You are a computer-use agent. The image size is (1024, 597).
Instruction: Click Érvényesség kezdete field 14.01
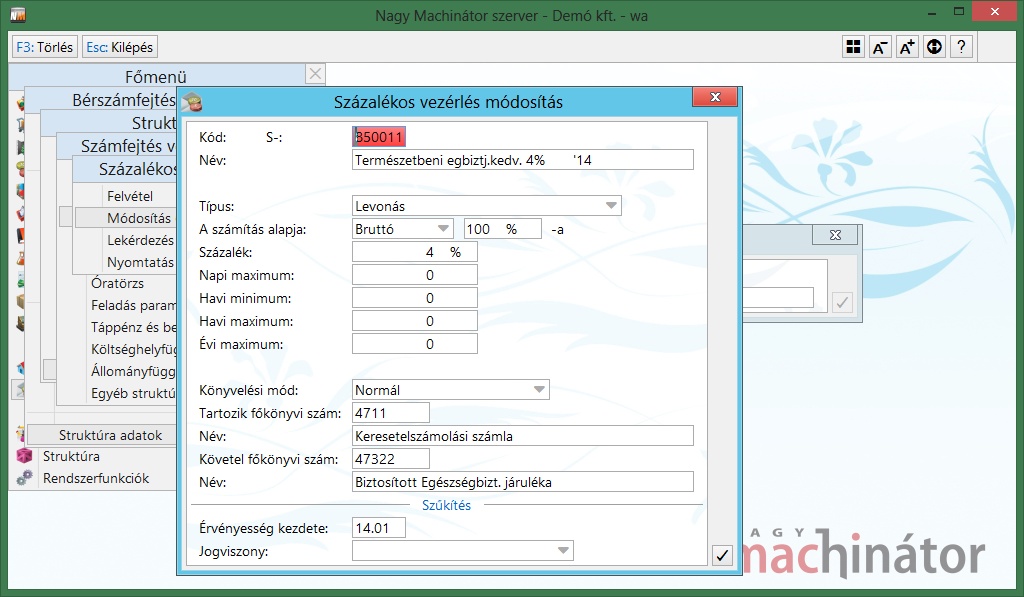(379, 528)
